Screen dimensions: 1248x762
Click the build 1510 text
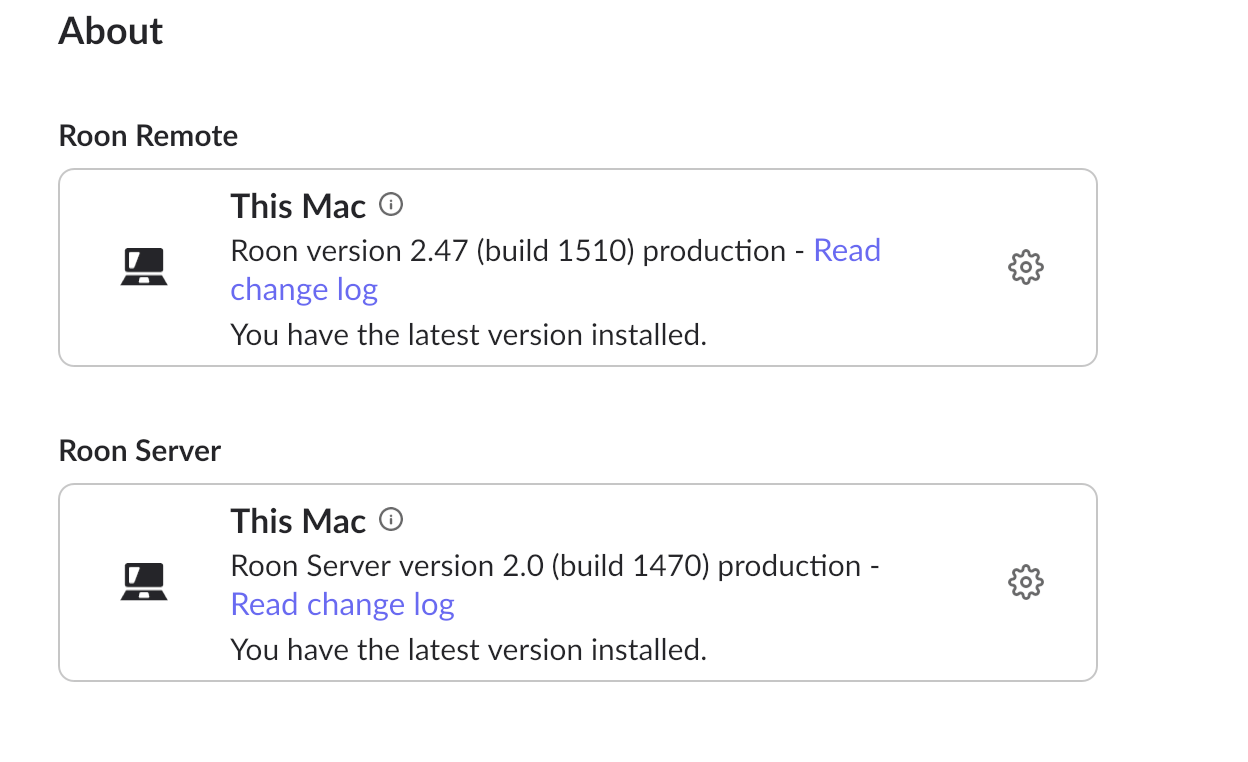pyautogui.click(x=555, y=251)
